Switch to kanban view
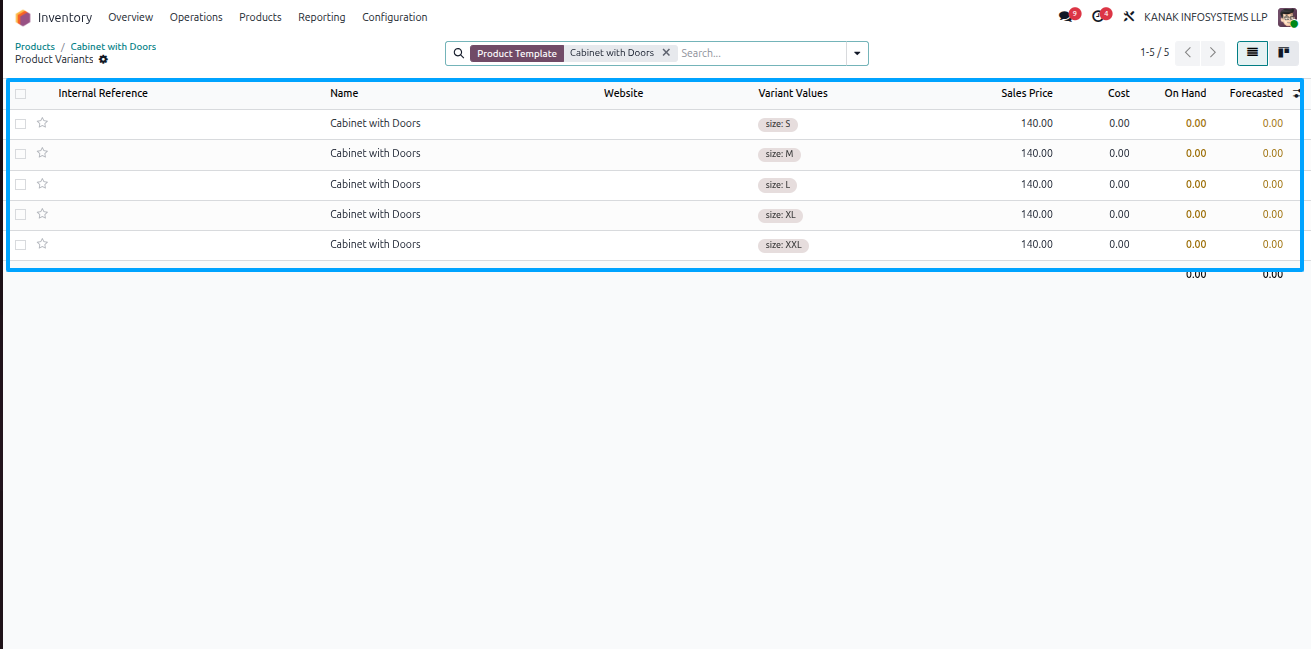1311x649 pixels. click(x=1283, y=53)
